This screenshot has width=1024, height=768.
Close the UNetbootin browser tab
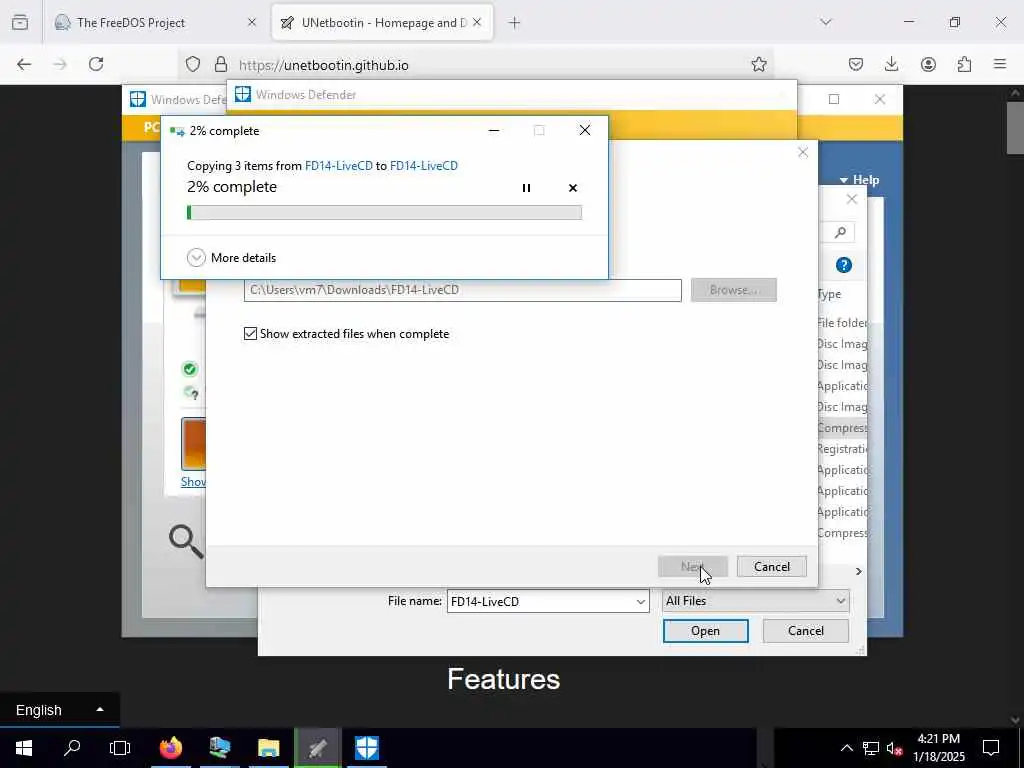pos(477,23)
